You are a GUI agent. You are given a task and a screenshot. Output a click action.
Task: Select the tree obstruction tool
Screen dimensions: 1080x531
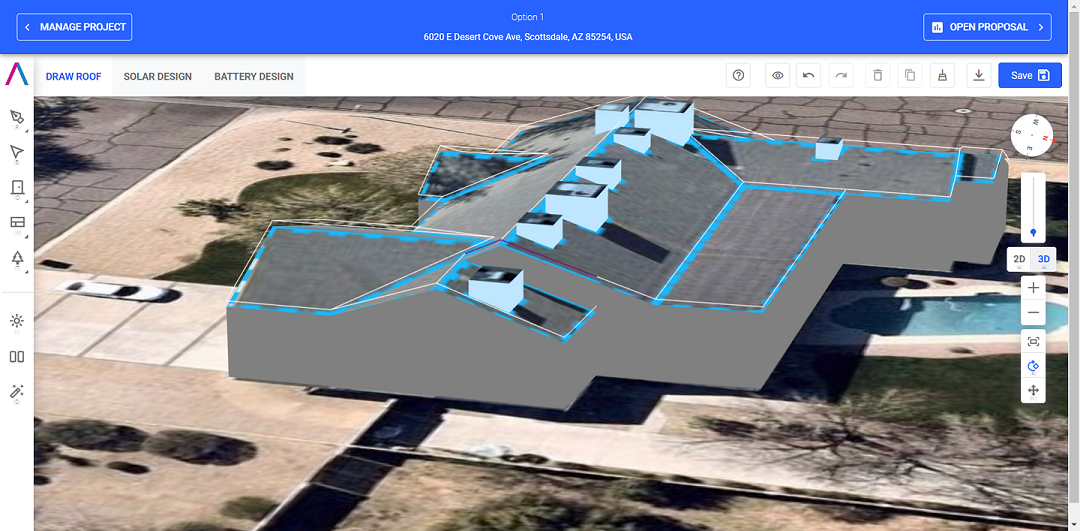[16, 259]
